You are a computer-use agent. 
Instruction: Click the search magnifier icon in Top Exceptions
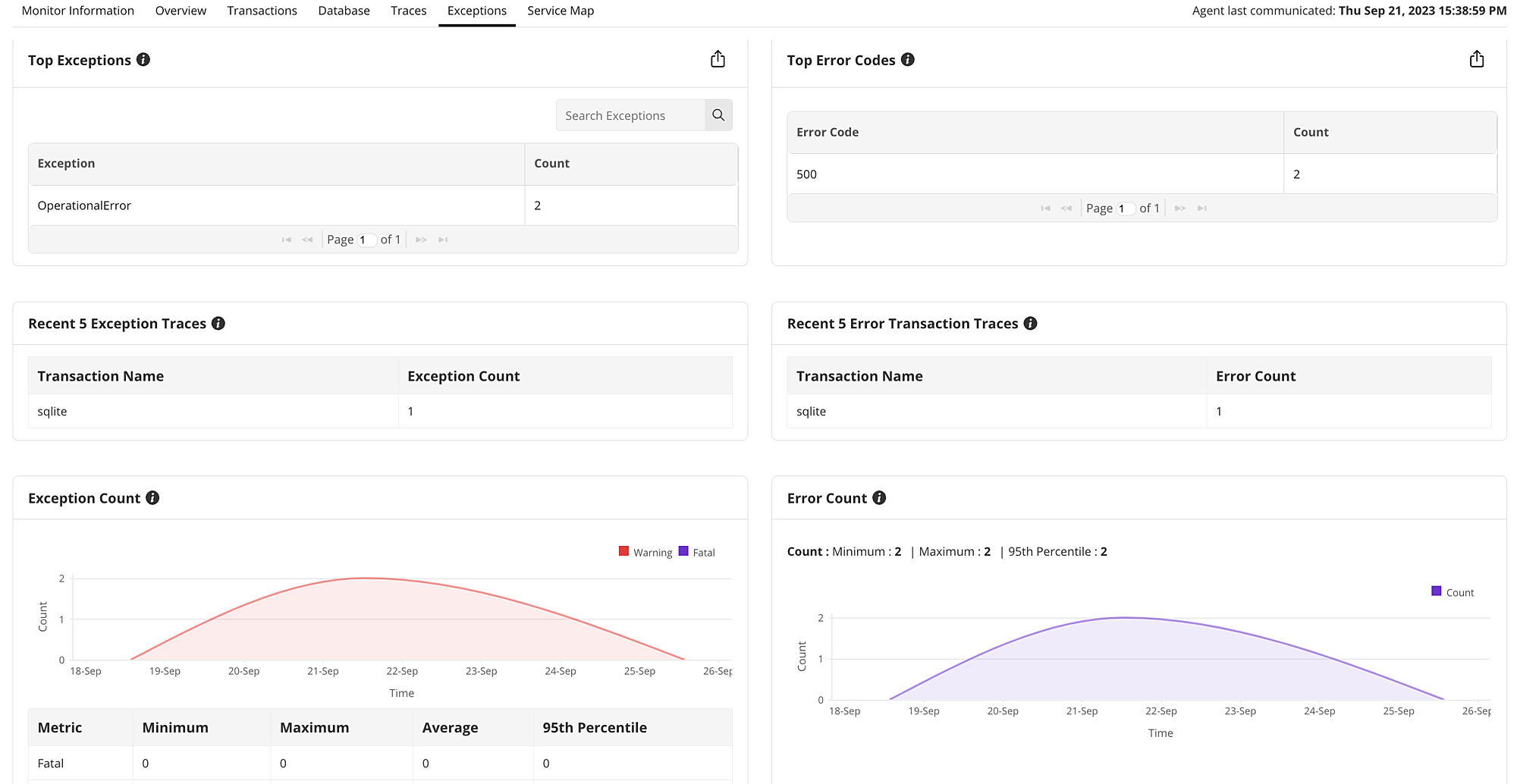click(x=718, y=115)
